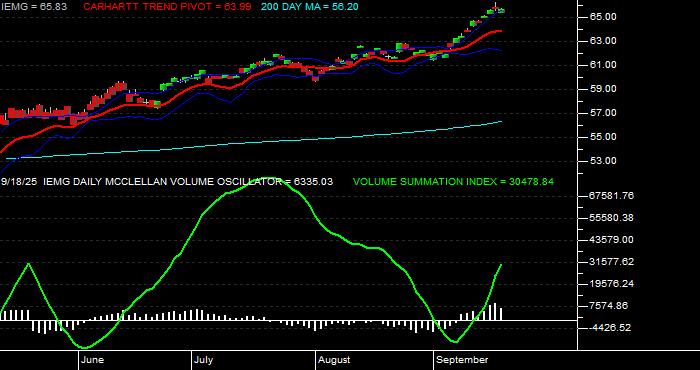Image resolution: width=700 pixels, height=370 pixels.
Task: Click the 57.00 price axis label
Action: (604, 113)
